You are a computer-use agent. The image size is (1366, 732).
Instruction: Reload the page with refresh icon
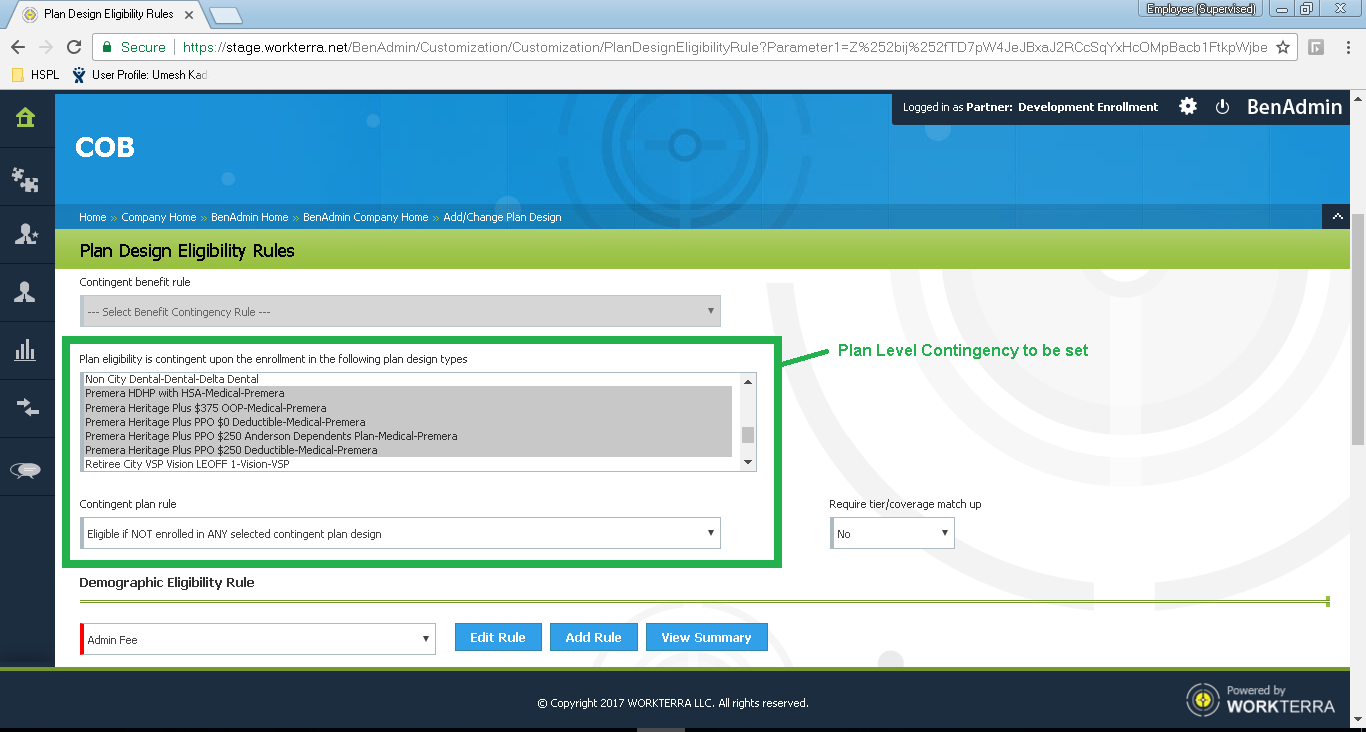click(73, 47)
